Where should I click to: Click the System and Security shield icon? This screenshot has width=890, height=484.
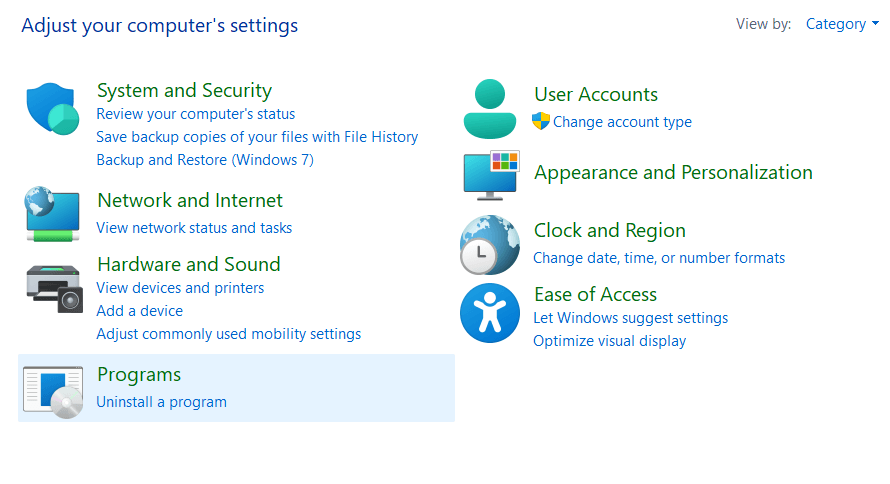53,108
